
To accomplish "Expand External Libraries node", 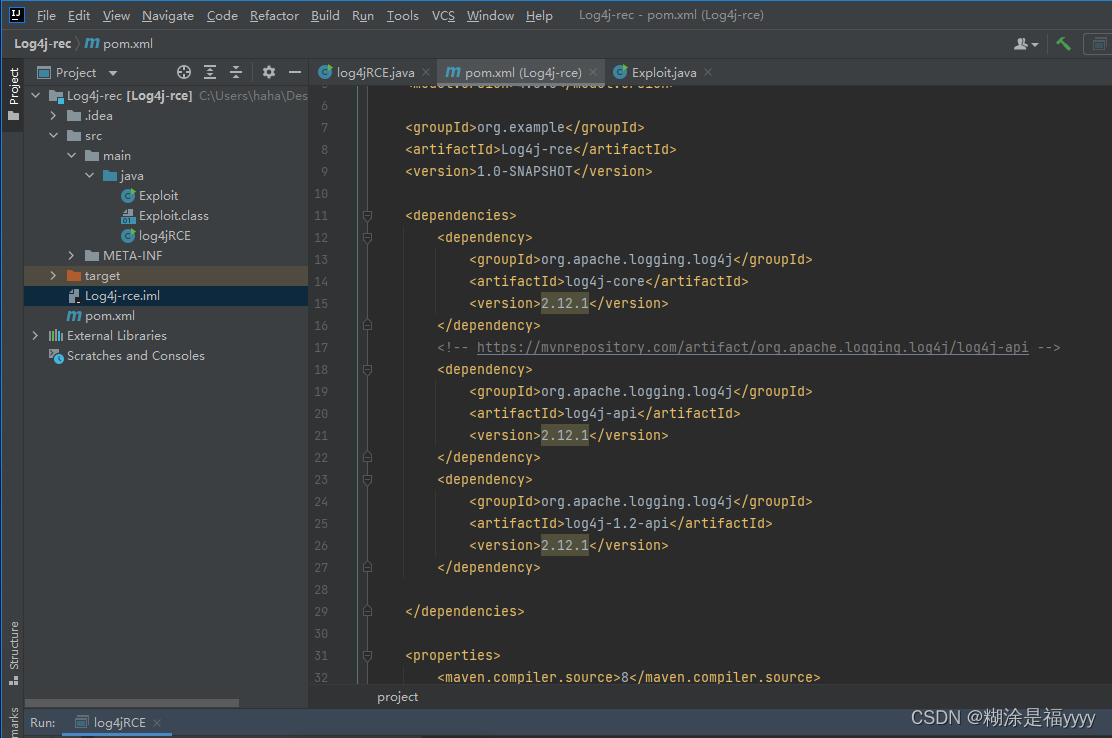I will (x=35, y=335).
